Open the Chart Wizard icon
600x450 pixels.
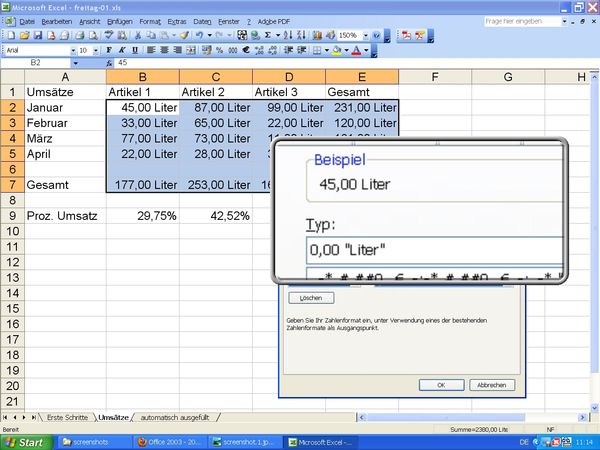click(317, 35)
